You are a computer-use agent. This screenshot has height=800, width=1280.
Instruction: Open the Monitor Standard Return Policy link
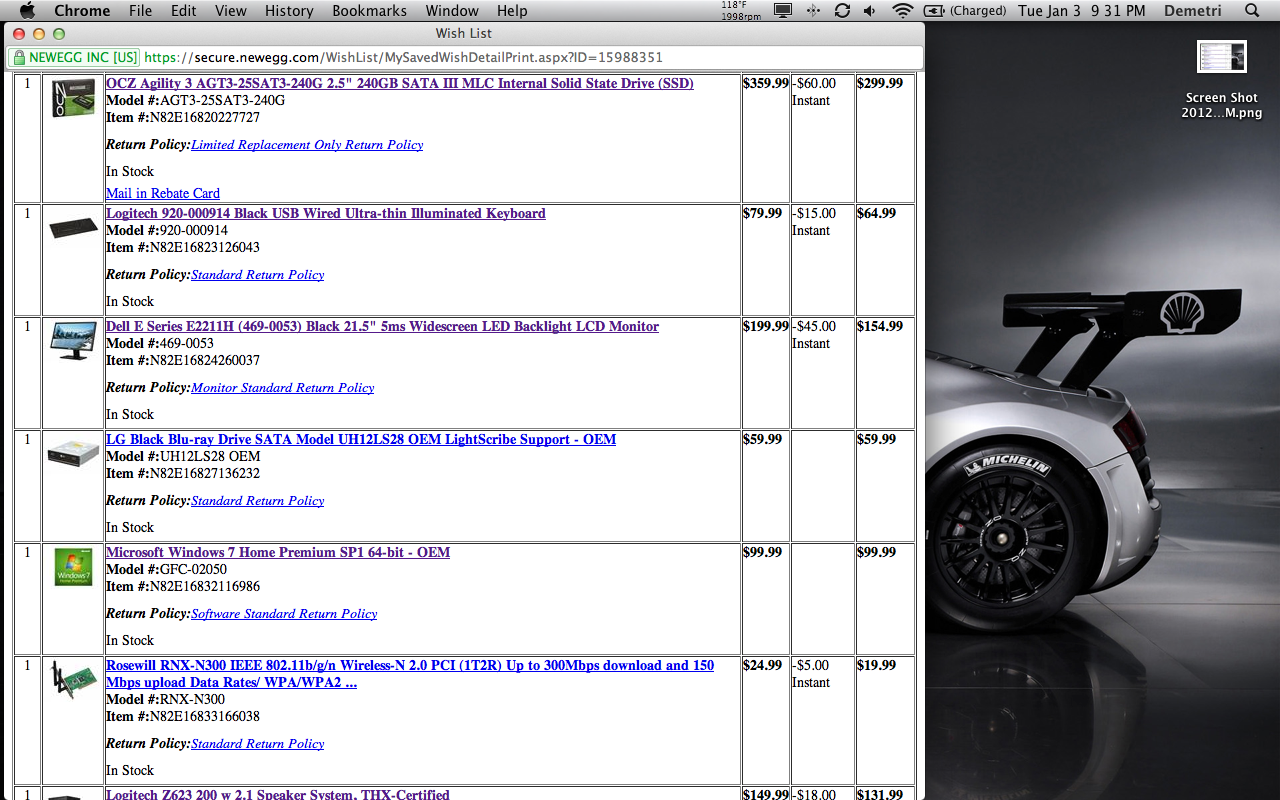282,388
